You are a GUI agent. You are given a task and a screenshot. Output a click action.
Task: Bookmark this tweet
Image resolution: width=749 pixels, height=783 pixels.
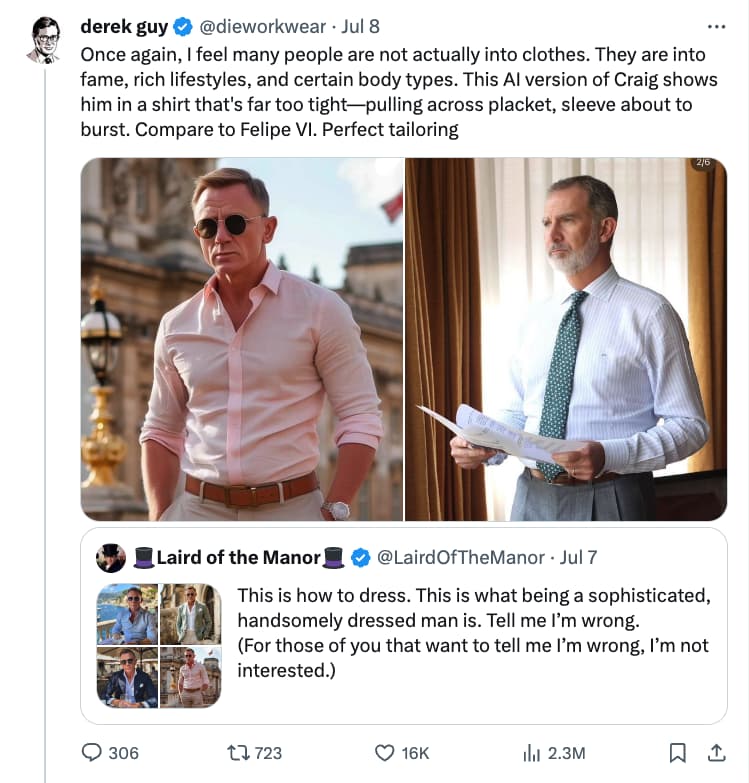[677, 753]
